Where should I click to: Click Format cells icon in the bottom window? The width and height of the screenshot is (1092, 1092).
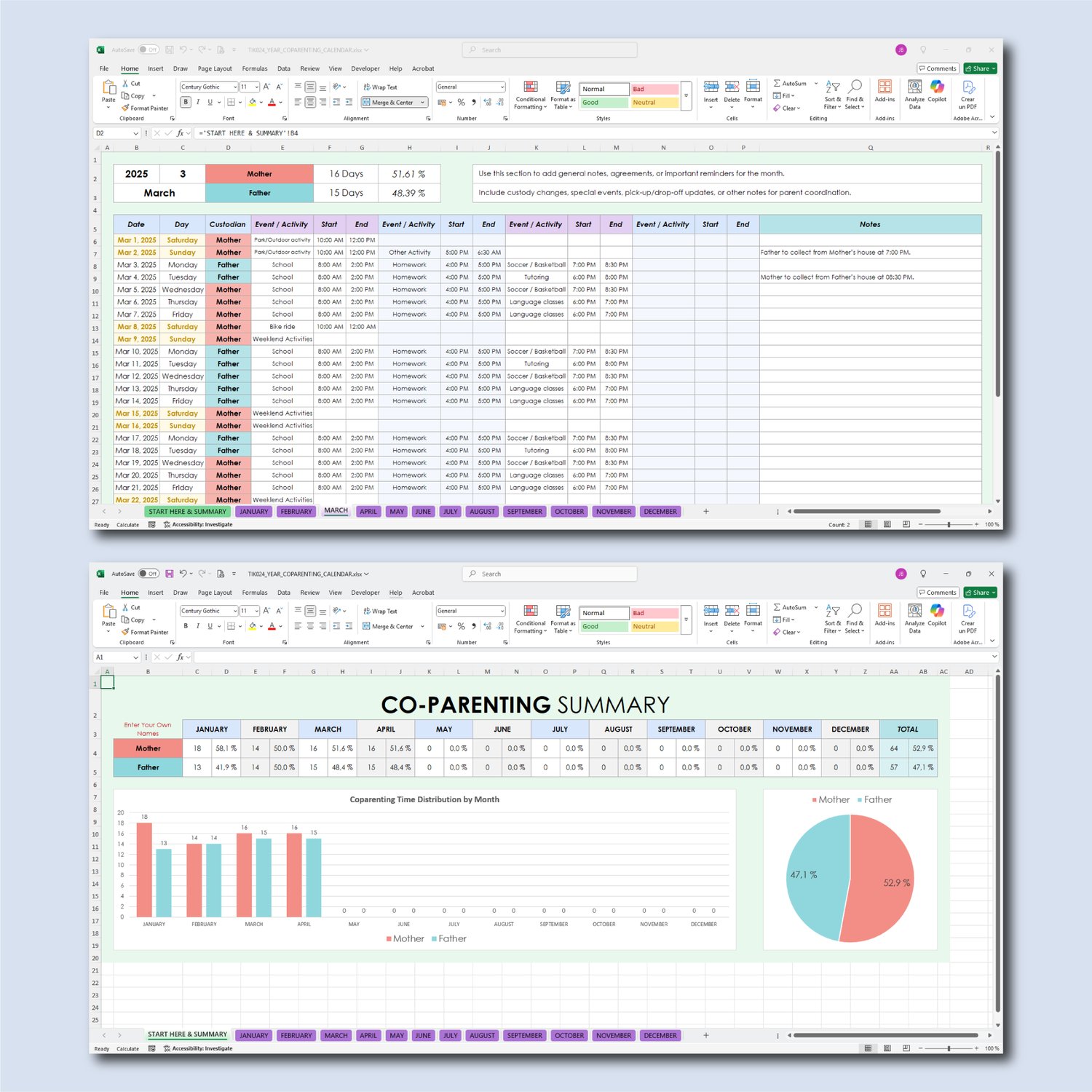click(753, 611)
